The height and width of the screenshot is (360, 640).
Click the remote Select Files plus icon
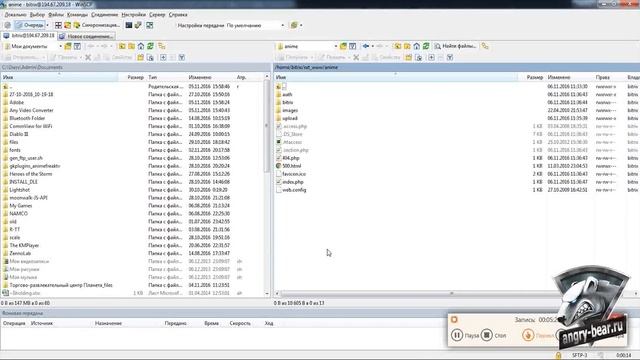pyautogui.click(x=431, y=58)
